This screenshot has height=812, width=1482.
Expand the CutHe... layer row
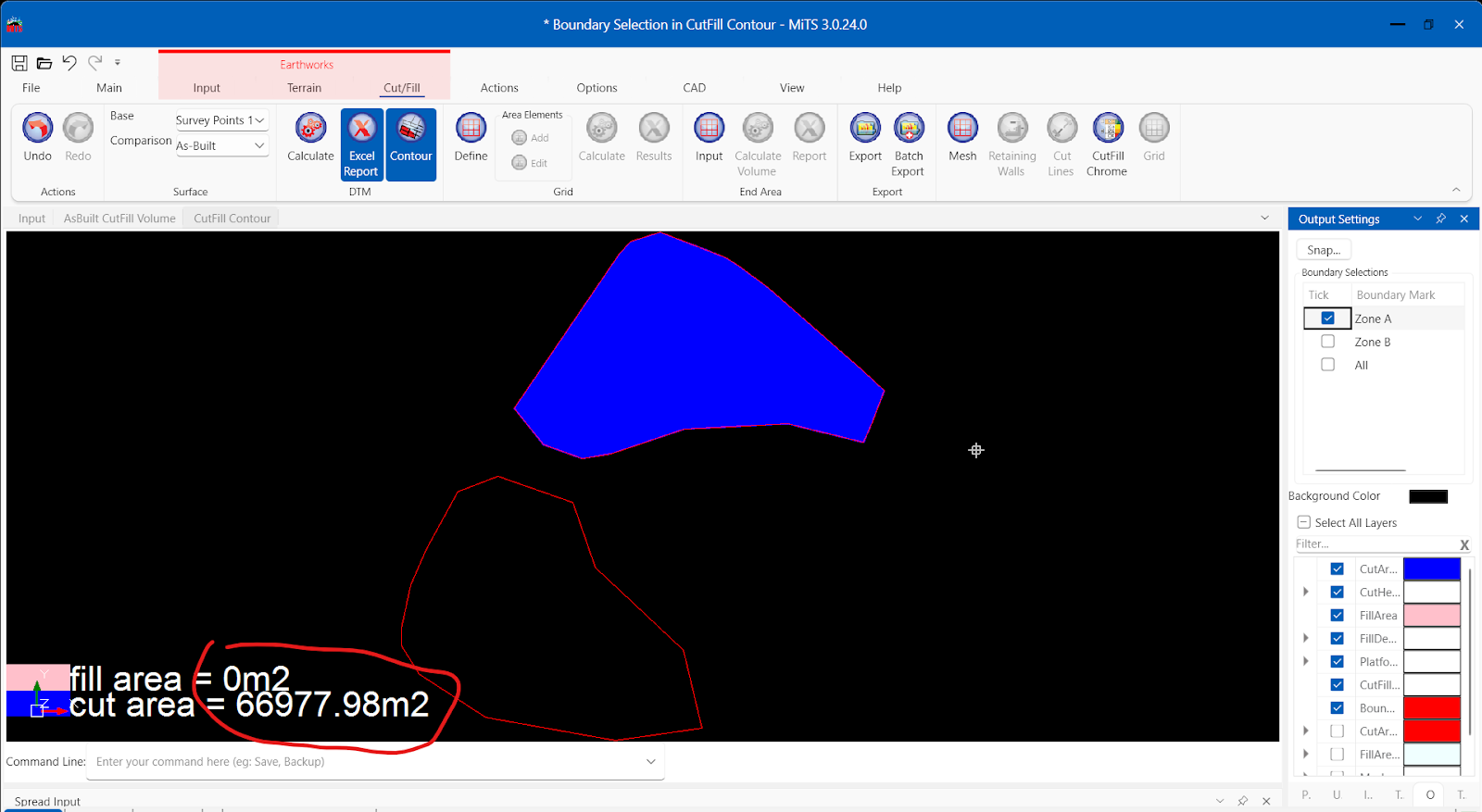1306,592
